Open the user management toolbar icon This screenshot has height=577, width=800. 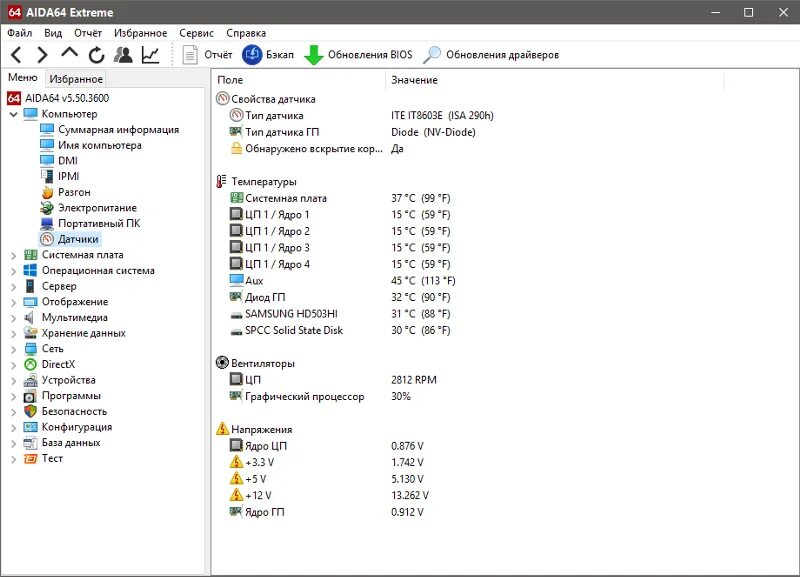click(123, 55)
